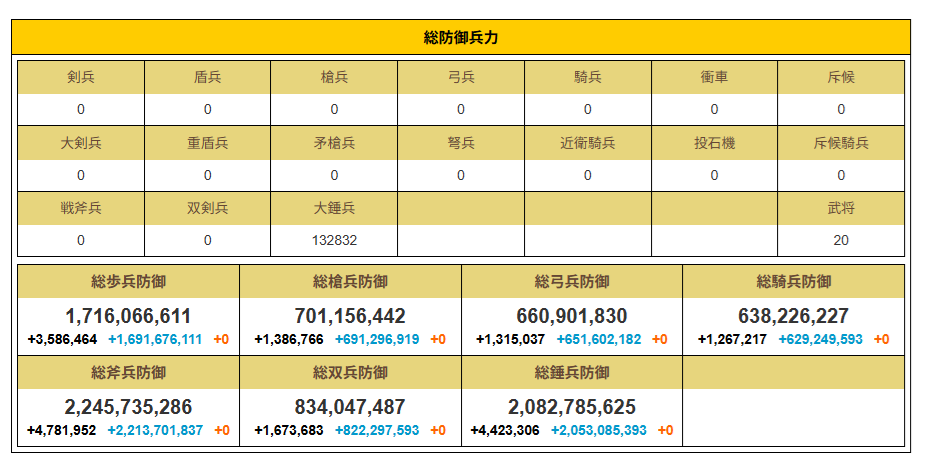Select the black +4,423,306 bonus value
The height and width of the screenshot is (464, 925).
[x=505, y=430]
